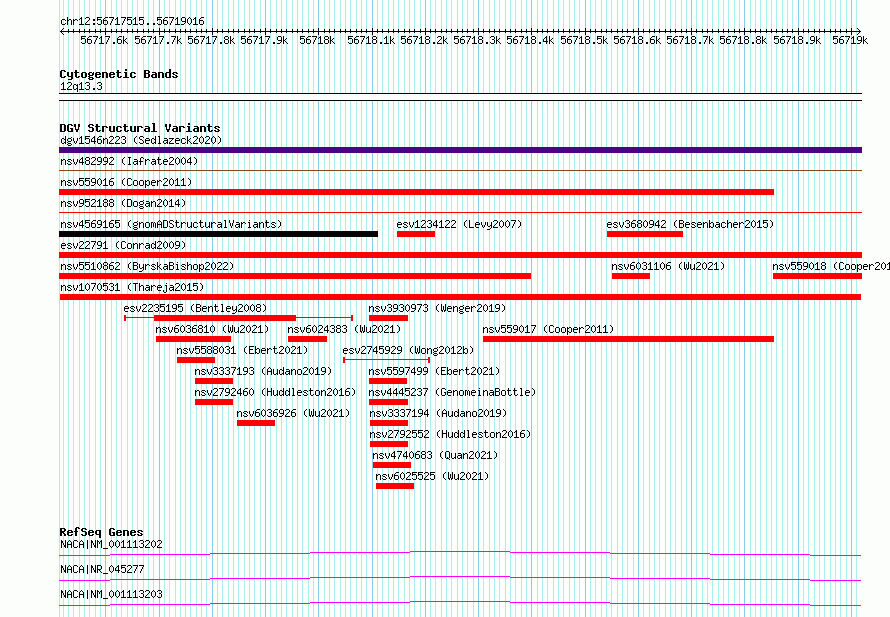Click the nsv559016 (Cooper2011) label
The height and width of the screenshot is (617, 890).
[126, 182]
